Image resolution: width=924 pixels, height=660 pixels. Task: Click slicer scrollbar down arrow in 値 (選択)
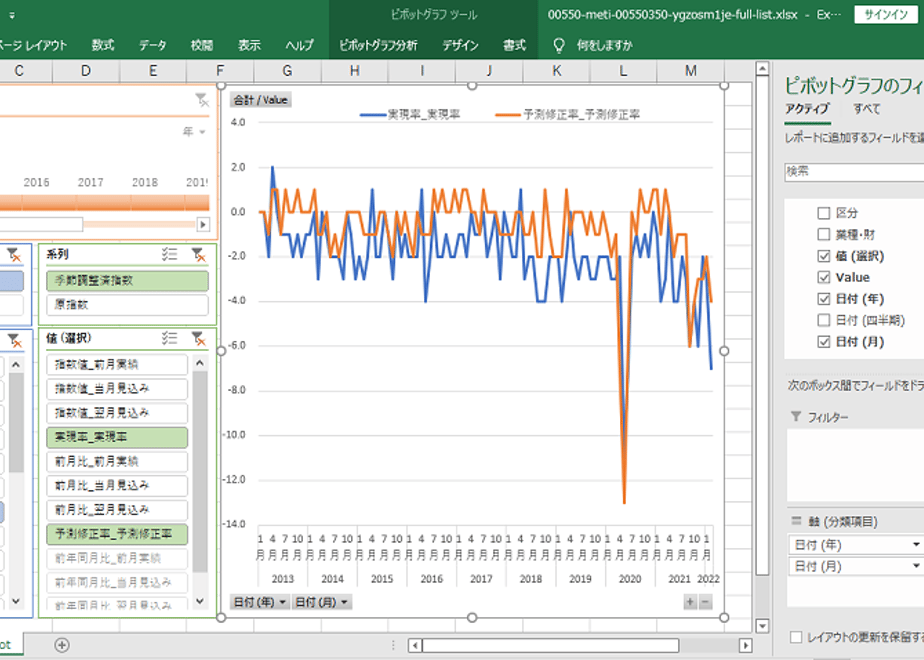[x=200, y=601]
